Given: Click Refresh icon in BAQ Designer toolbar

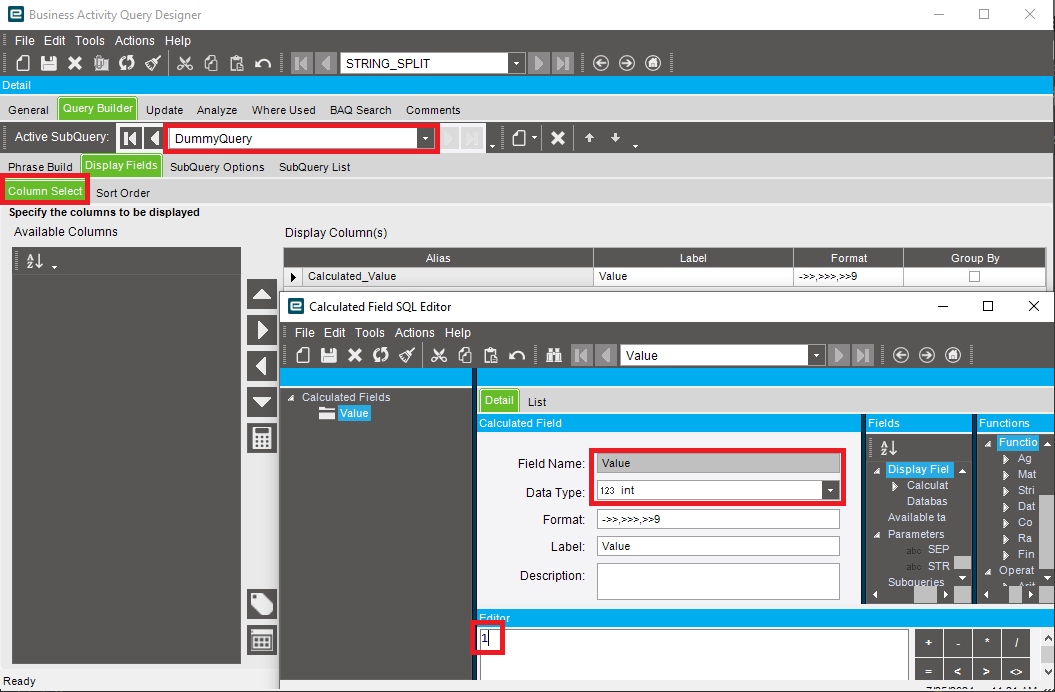Looking at the screenshot, I should click(126, 63).
